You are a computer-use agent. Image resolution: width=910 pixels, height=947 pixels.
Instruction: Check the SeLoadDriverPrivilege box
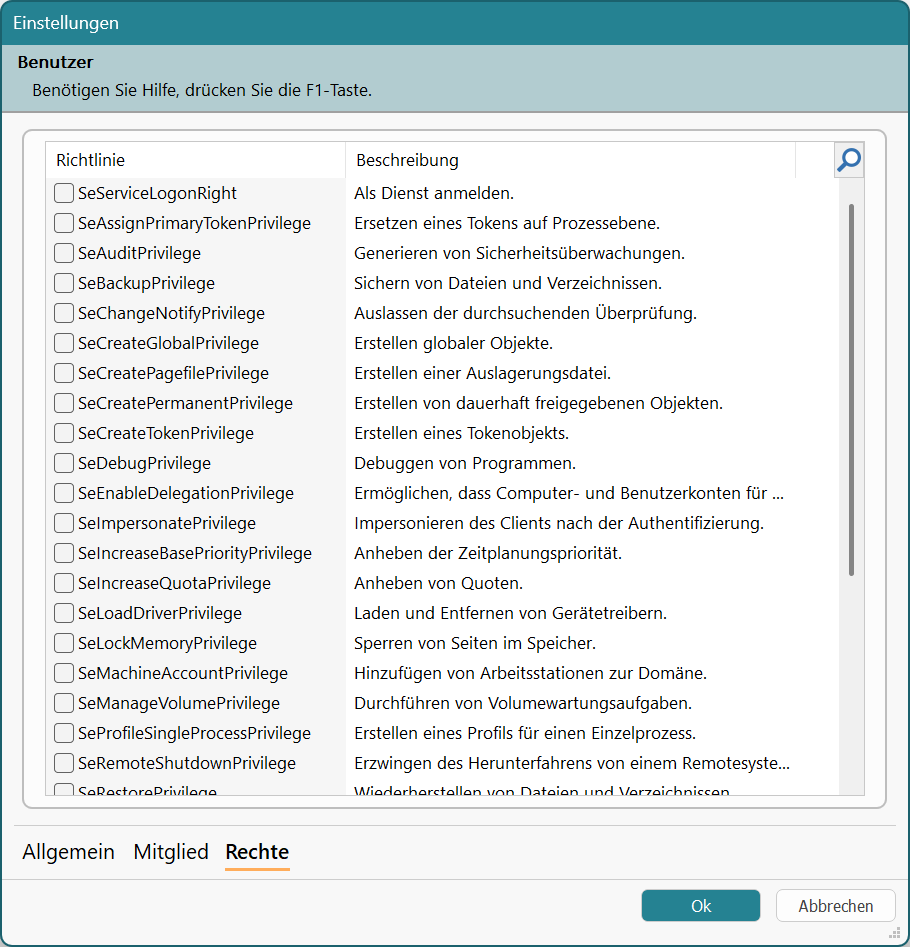coord(64,613)
